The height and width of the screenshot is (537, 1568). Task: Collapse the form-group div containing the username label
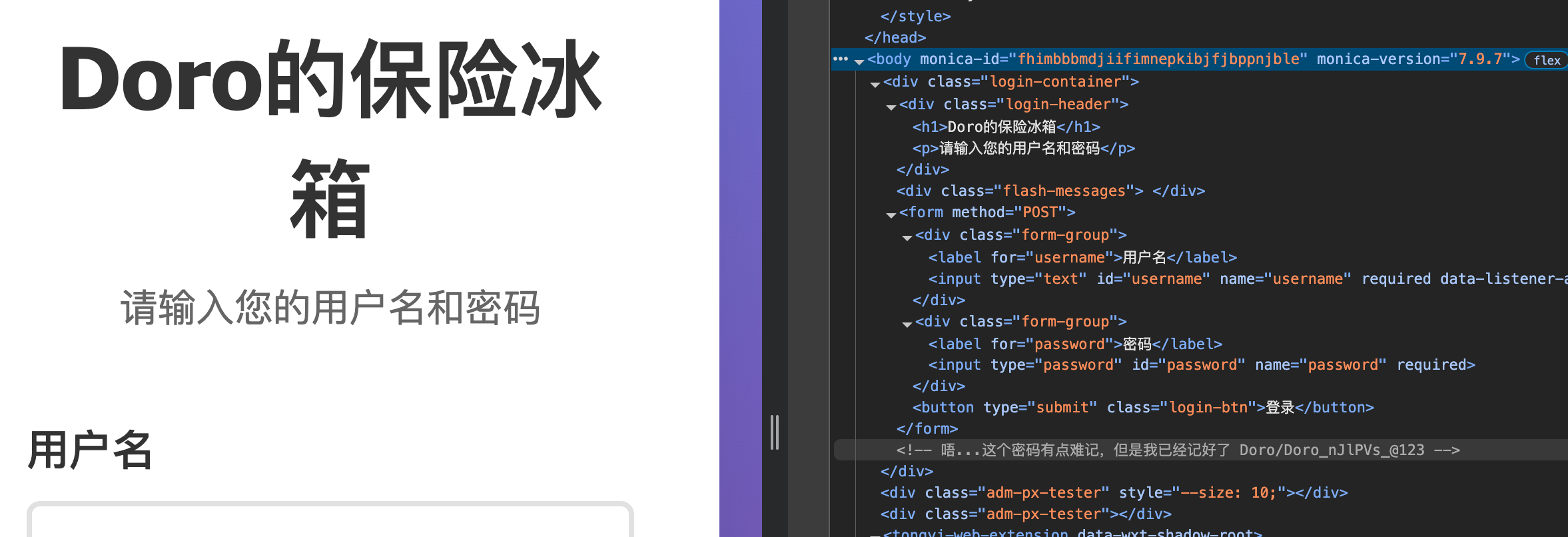pos(907,237)
